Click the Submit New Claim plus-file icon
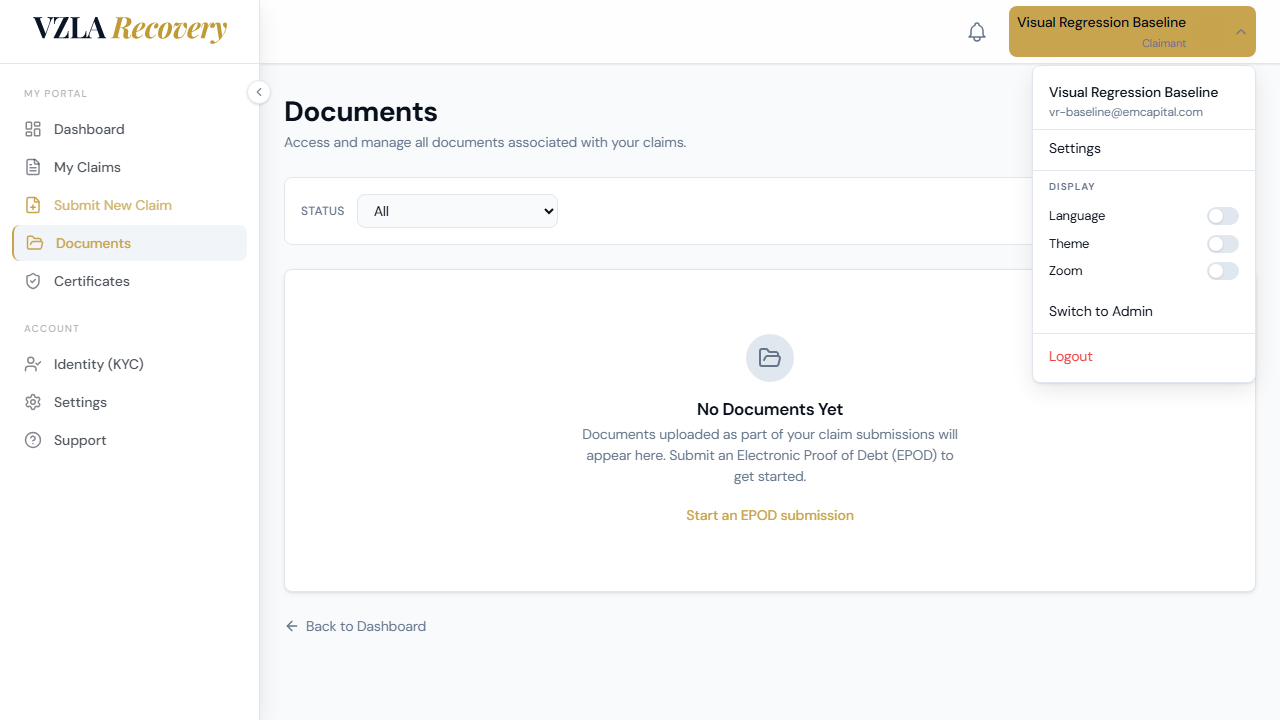 click(x=33, y=205)
